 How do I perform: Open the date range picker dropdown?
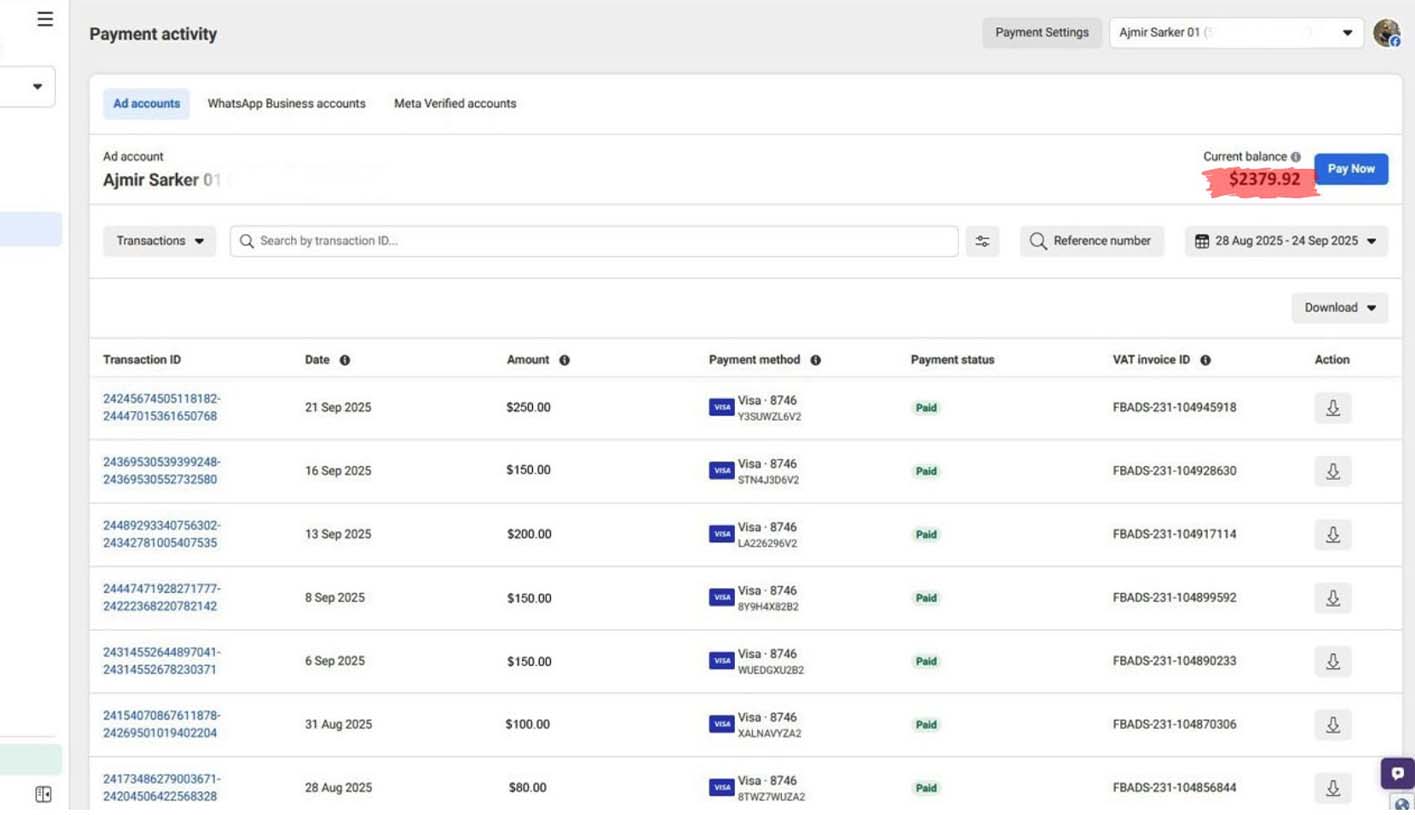click(1286, 241)
